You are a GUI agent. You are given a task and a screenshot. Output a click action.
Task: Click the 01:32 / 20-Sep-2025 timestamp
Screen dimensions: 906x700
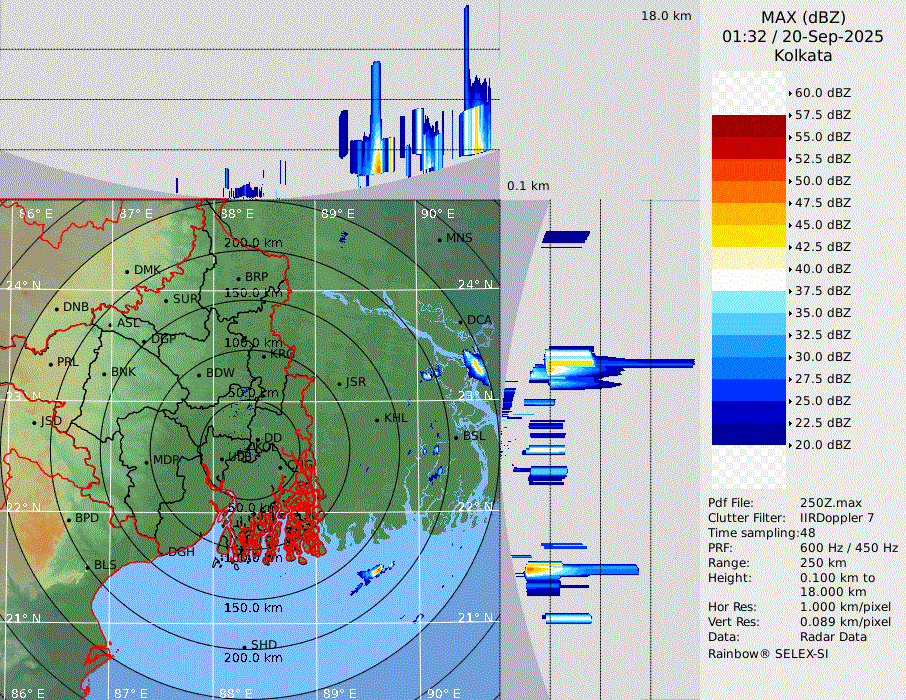tap(803, 37)
